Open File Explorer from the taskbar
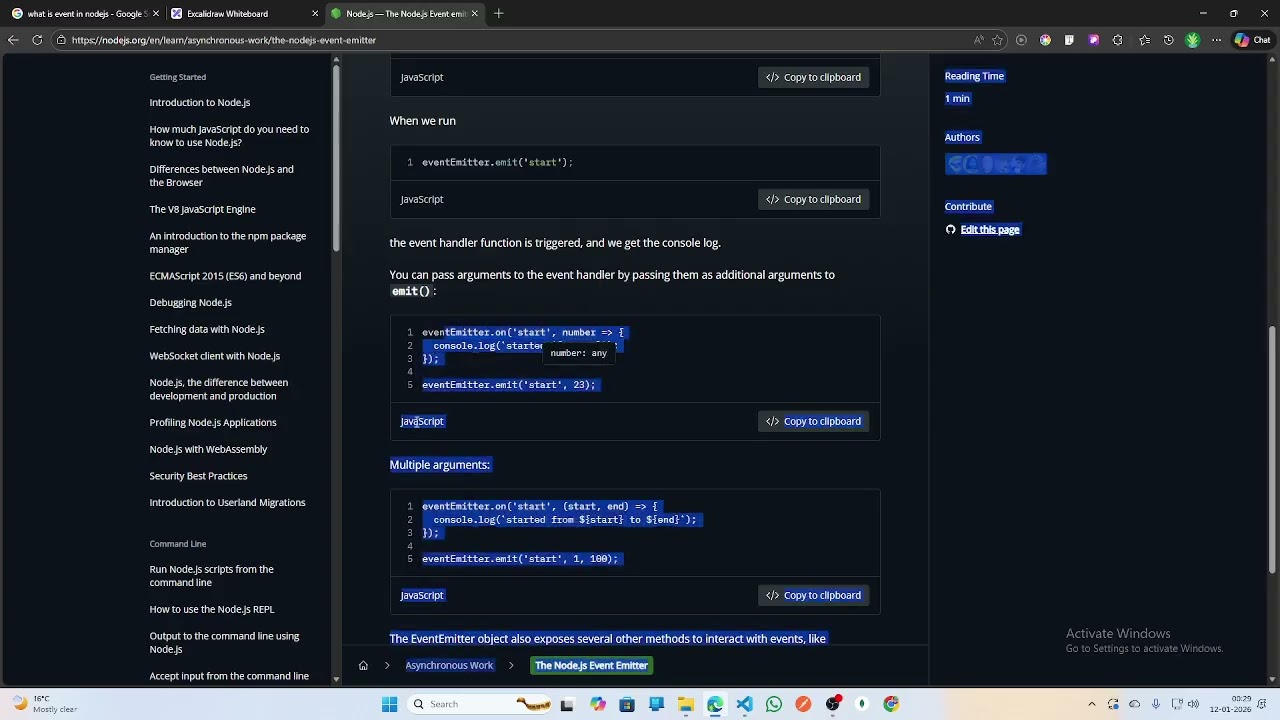Viewport: 1280px width, 720px height. point(685,704)
